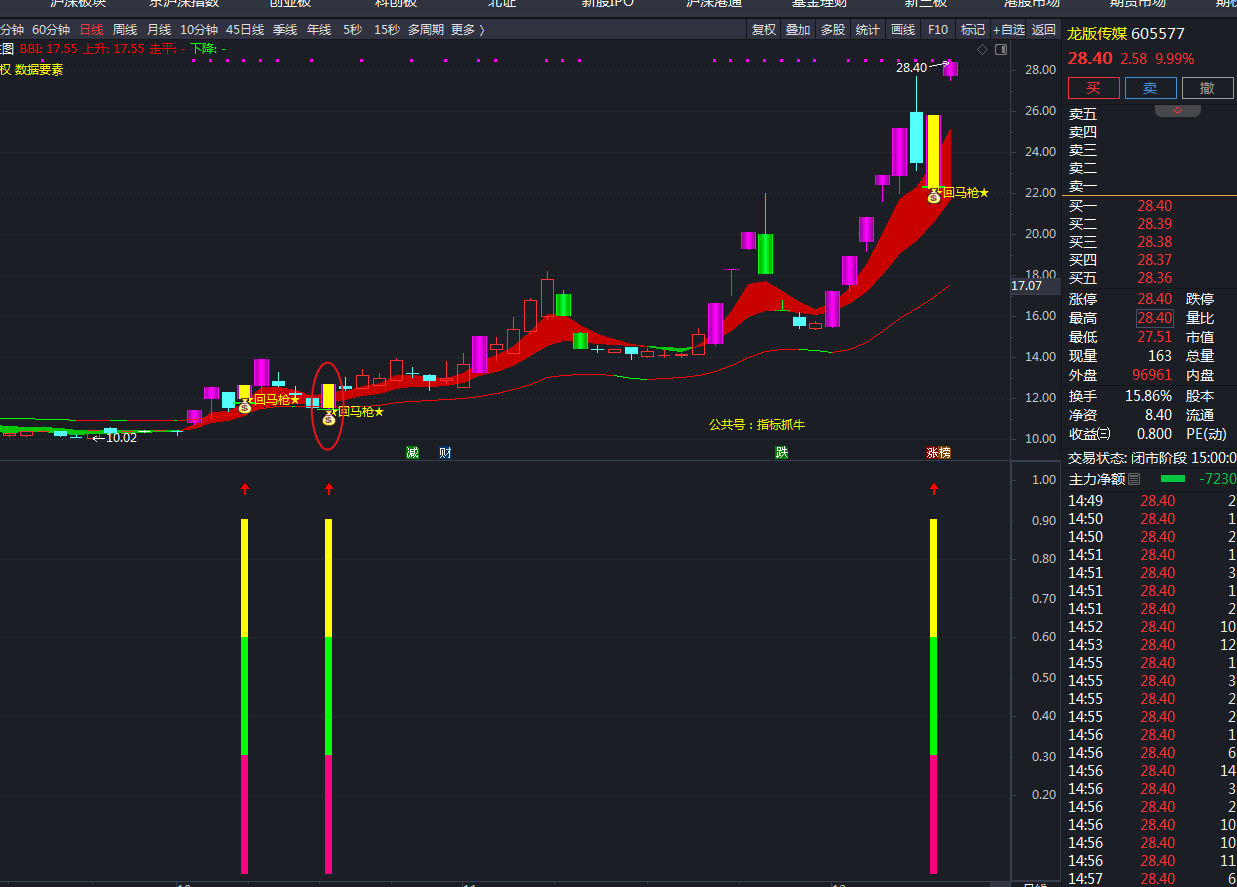
Task: Click the green 跌 event marker
Action: click(x=782, y=453)
